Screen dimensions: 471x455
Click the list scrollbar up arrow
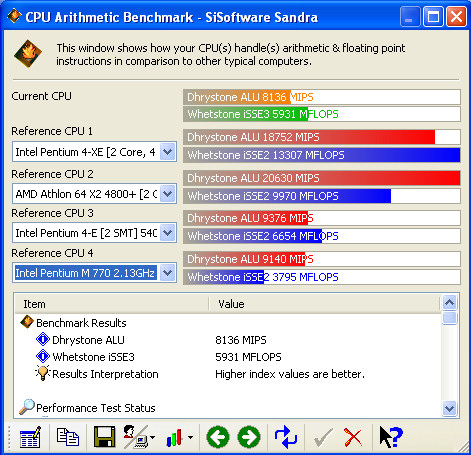pyautogui.click(x=449, y=303)
